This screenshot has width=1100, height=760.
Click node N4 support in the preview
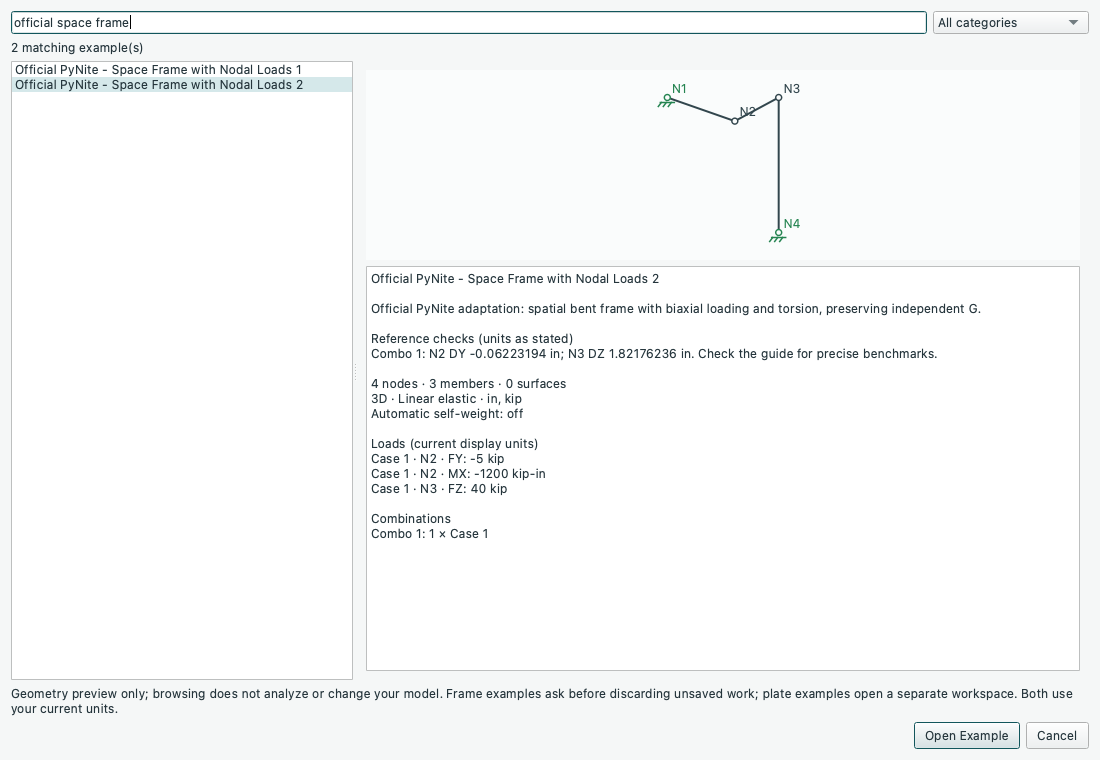(x=778, y=235)
